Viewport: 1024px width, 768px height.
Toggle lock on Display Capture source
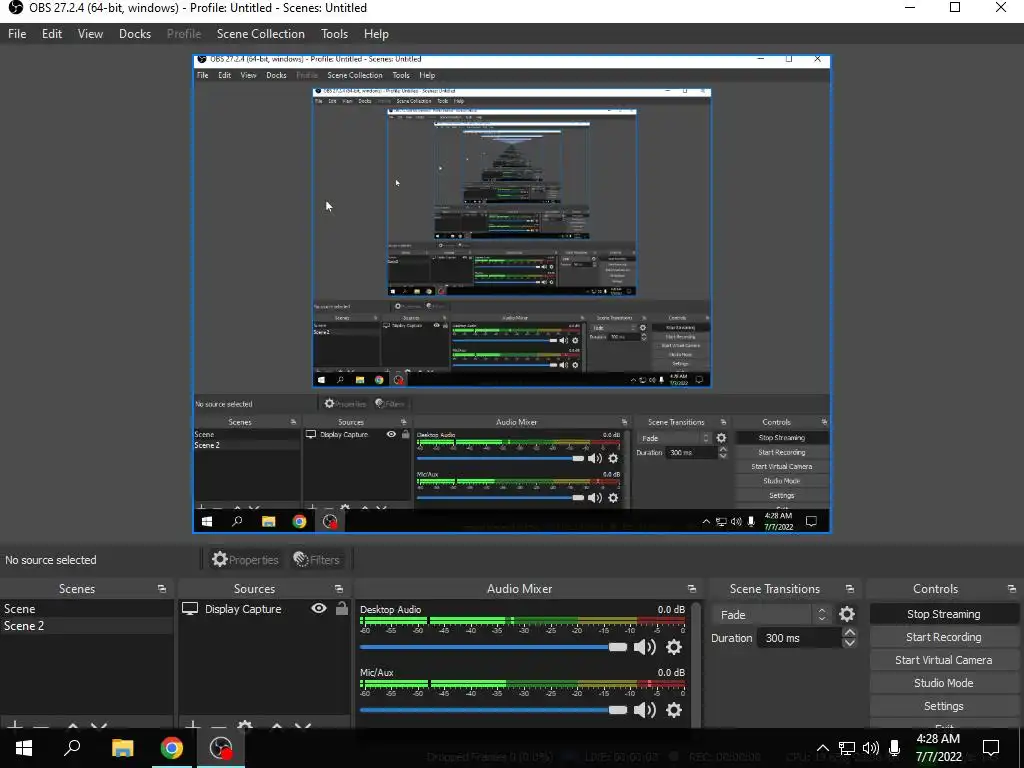pyautogui.click(x=342, y=609)
